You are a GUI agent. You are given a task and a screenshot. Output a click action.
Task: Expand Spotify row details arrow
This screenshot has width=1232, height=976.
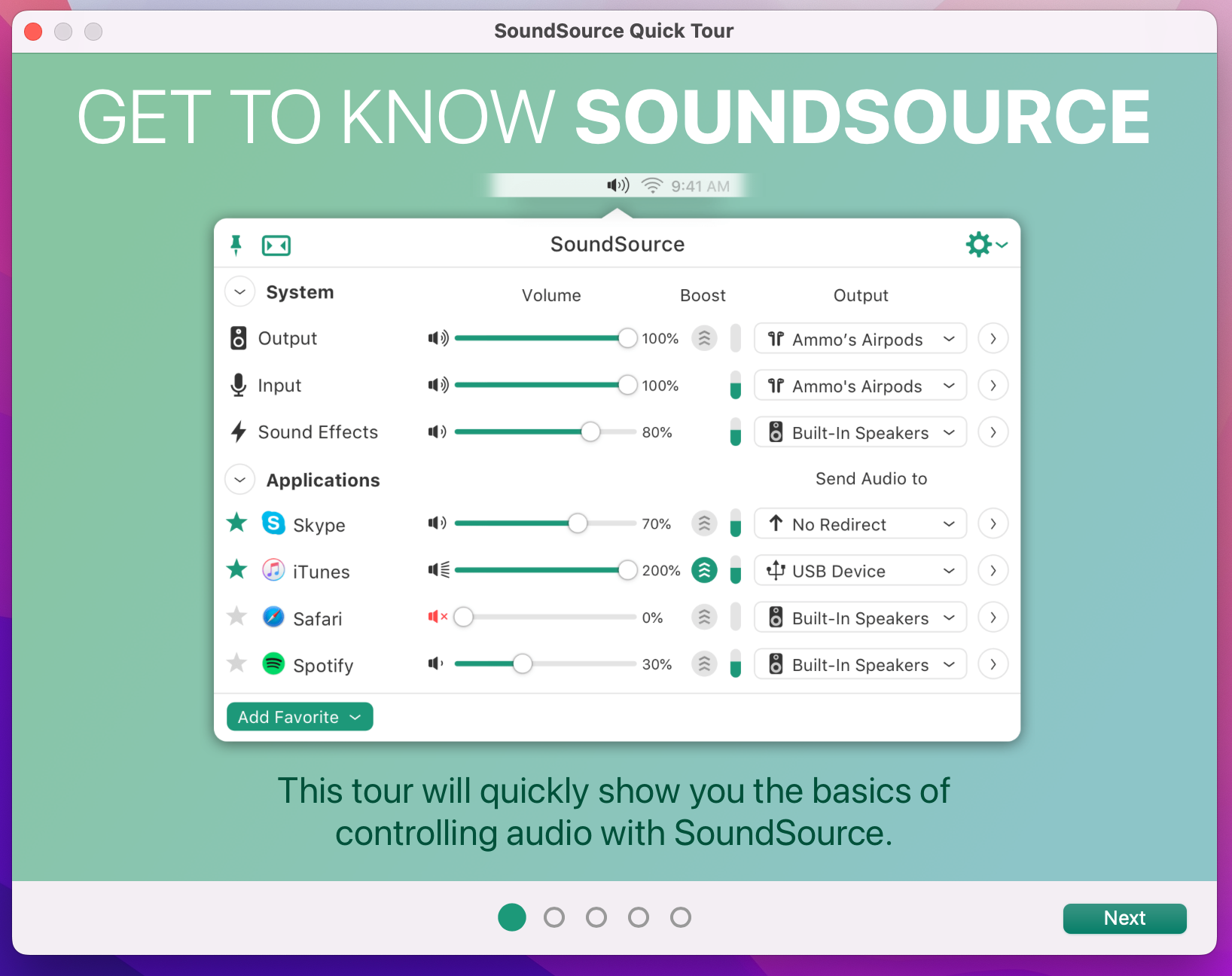[993, 663]
